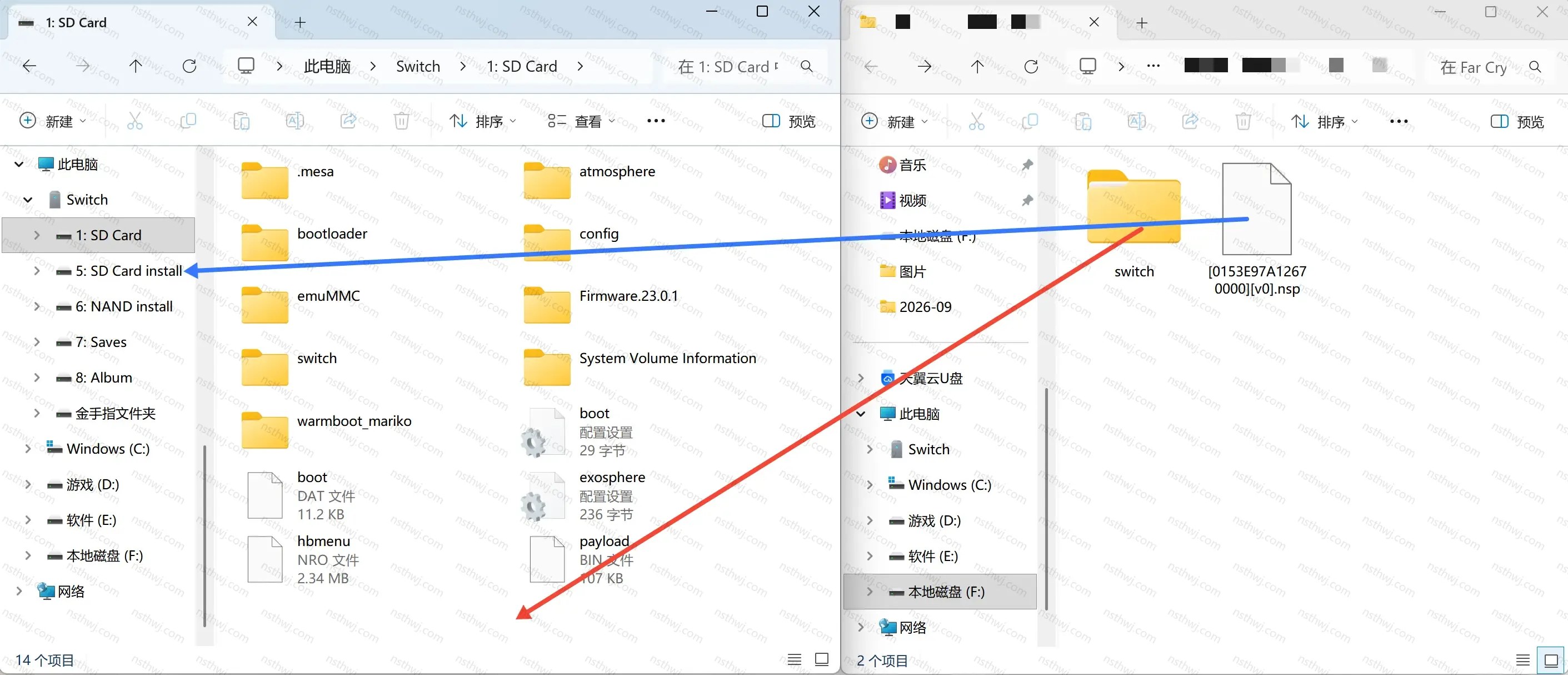1568x675 pixels.
Task: Click Switch breadcrumb in left address bar
Action: 418,66
